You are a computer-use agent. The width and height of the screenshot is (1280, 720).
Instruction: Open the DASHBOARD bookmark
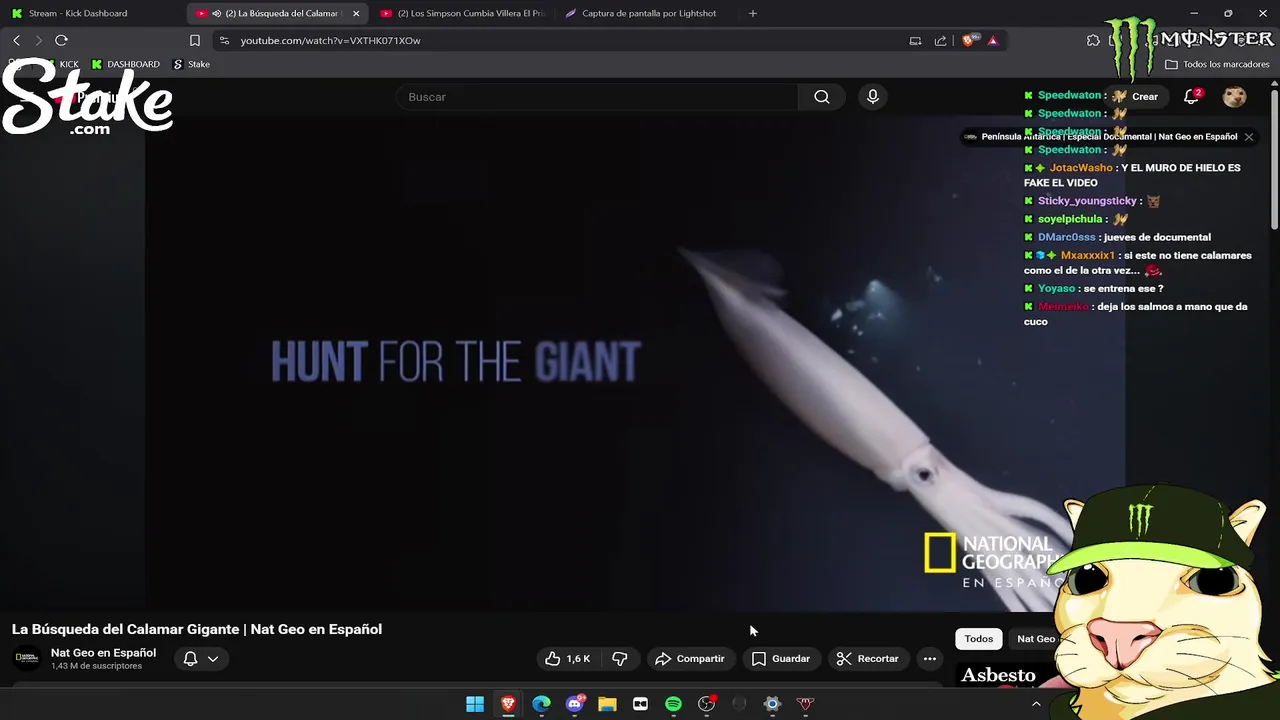click(126, 64)
